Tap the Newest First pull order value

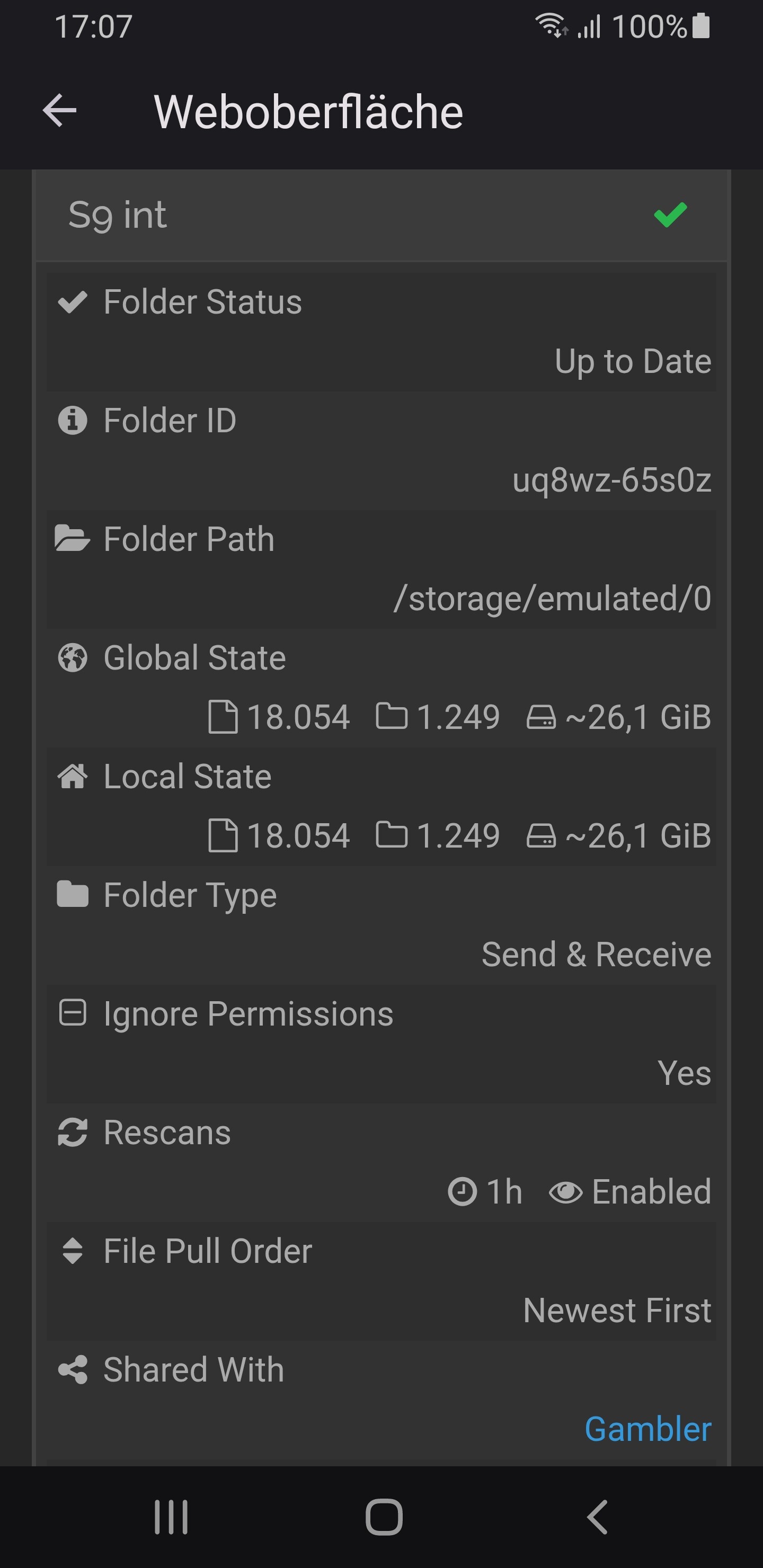tap(617, 1310)
